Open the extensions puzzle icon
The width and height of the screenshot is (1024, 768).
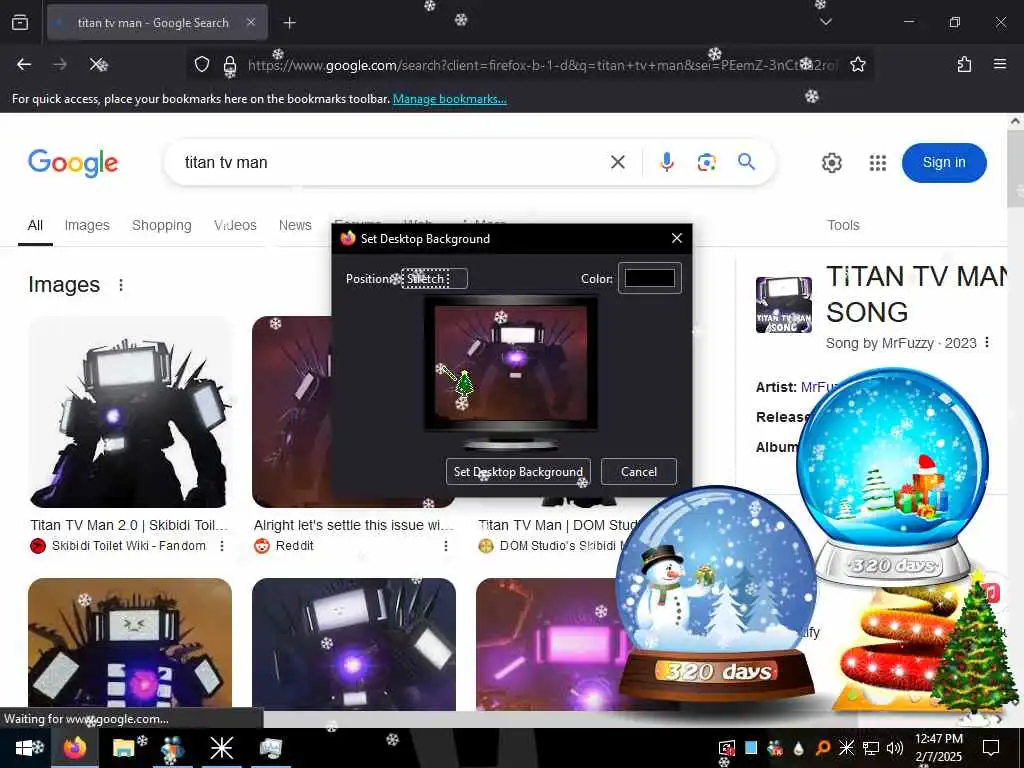(964, 64)
